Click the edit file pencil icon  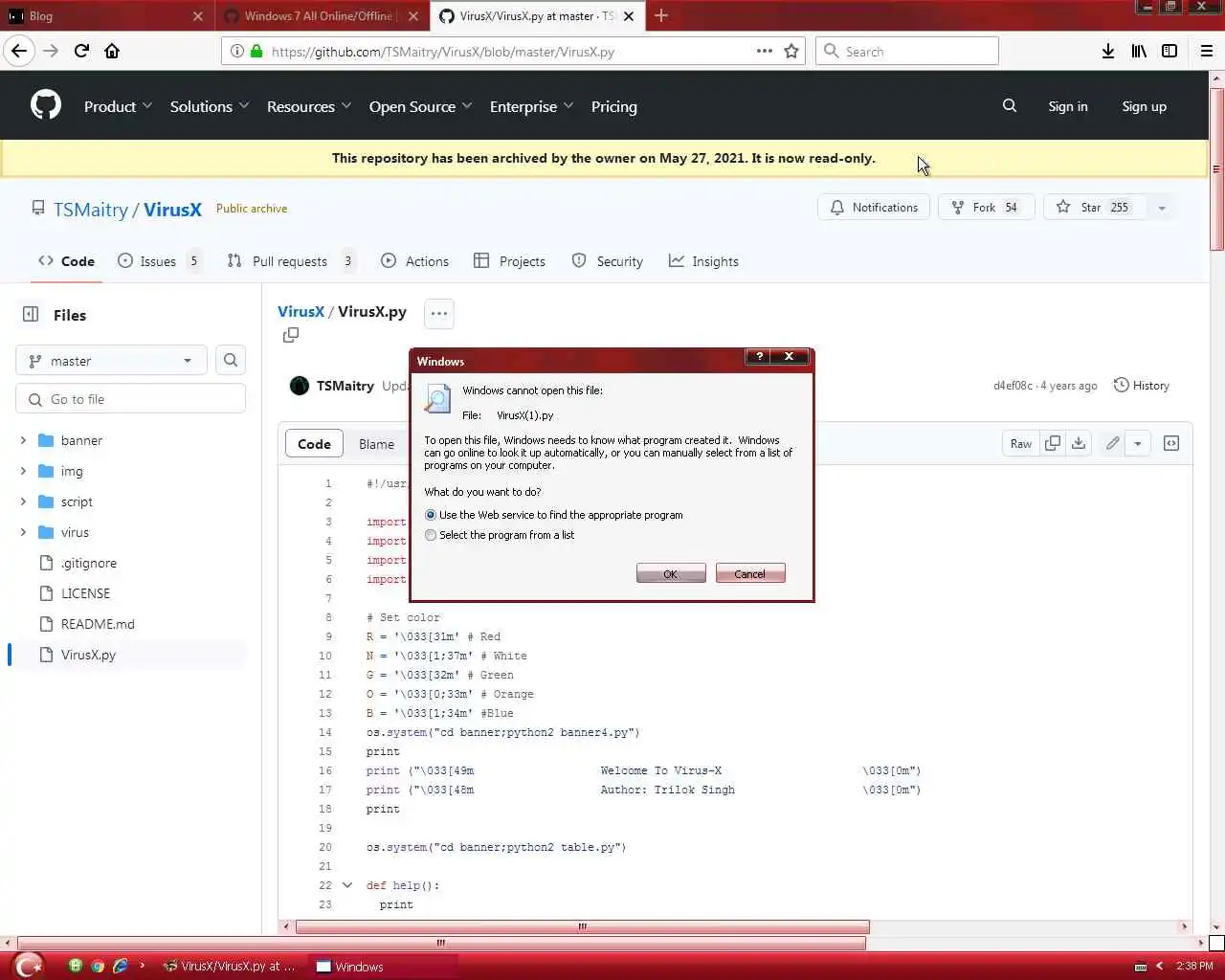tap(1112, 443)
